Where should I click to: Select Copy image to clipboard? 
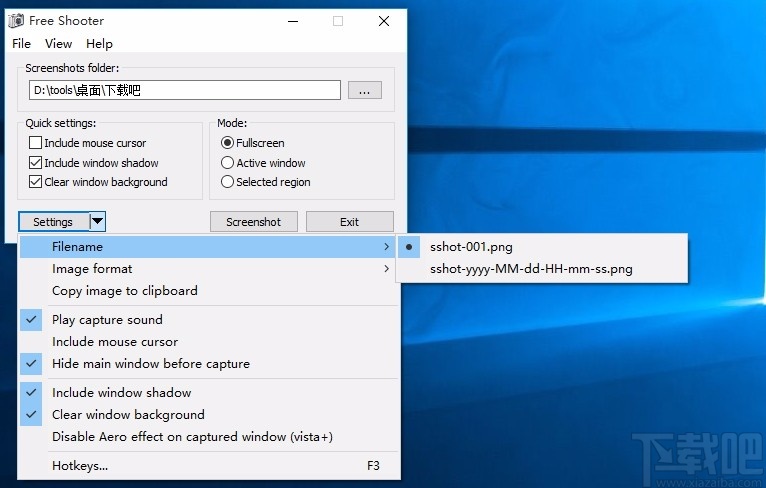pos(209,291)
